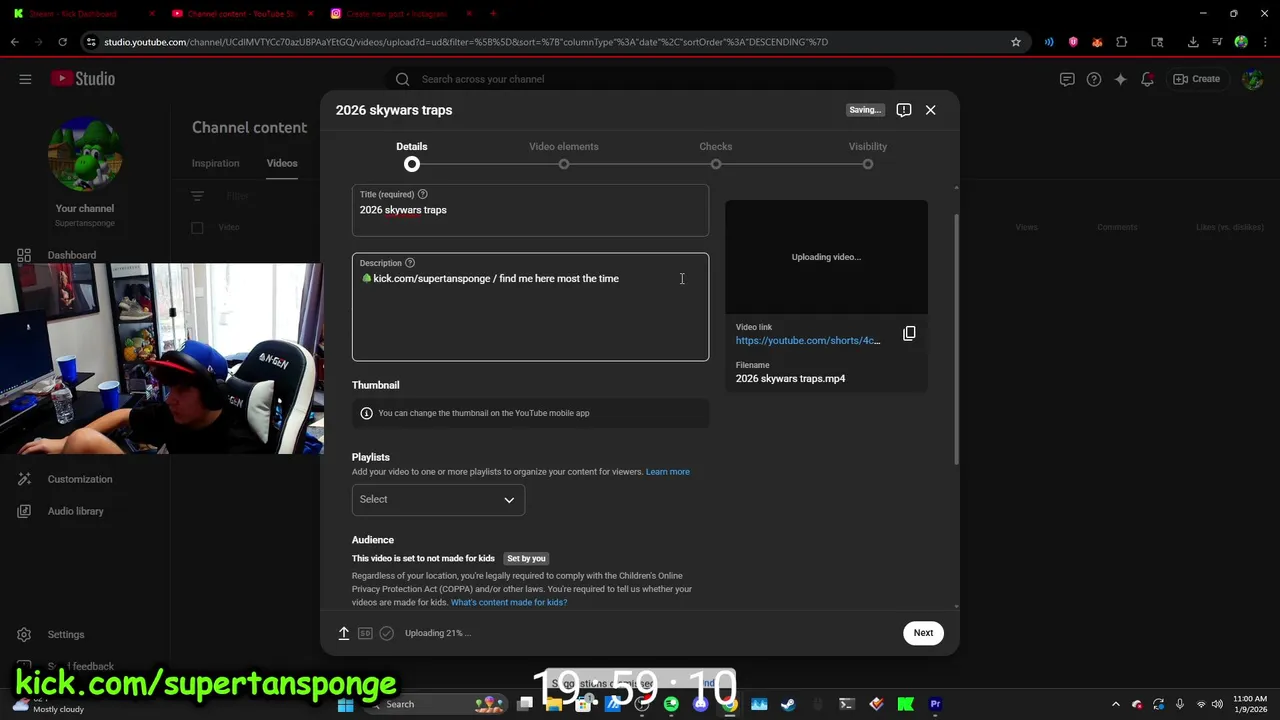Expand the Playlists Select dropdown
This screenshot has height=720, width=1280.
[438, 499]
